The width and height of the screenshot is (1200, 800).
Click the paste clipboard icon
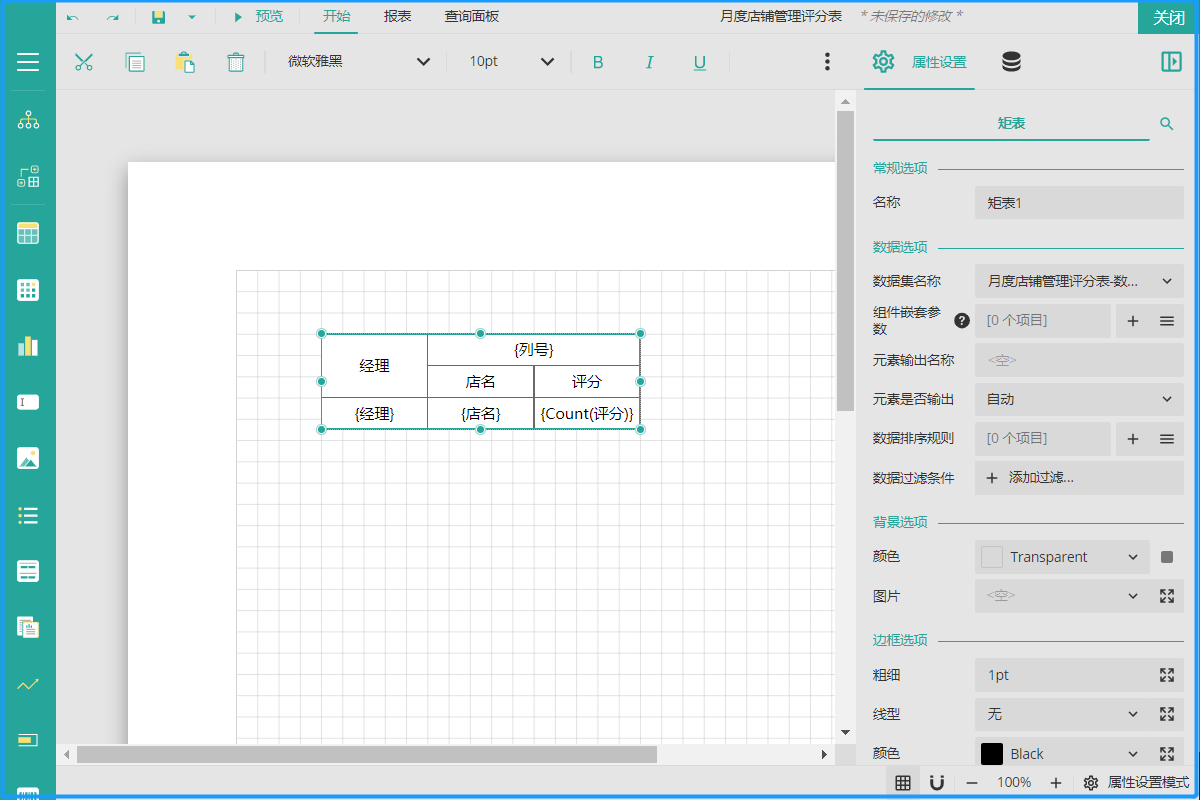(x=185, y=62)
